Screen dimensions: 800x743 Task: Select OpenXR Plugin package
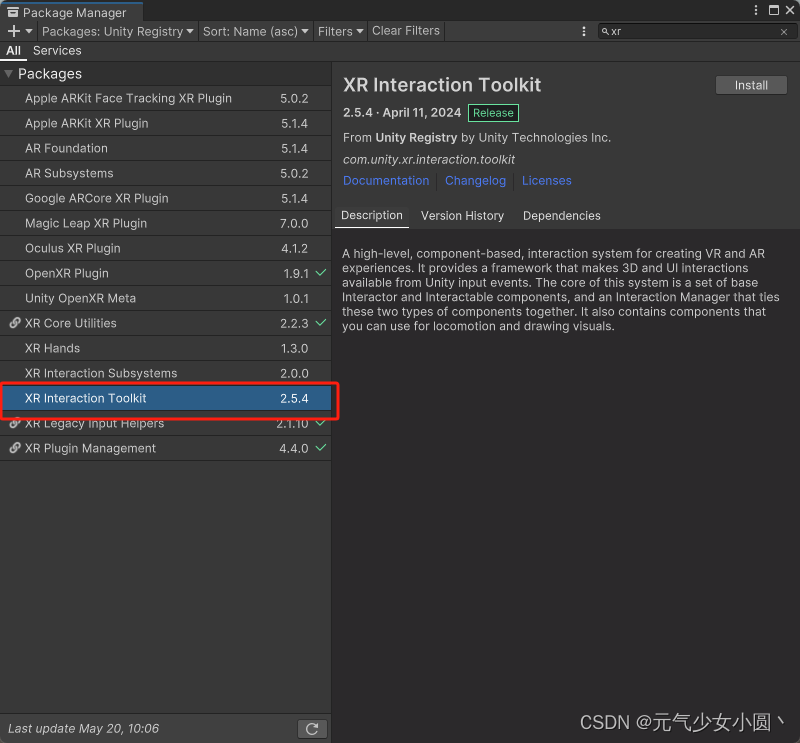(x=165, y=273)
